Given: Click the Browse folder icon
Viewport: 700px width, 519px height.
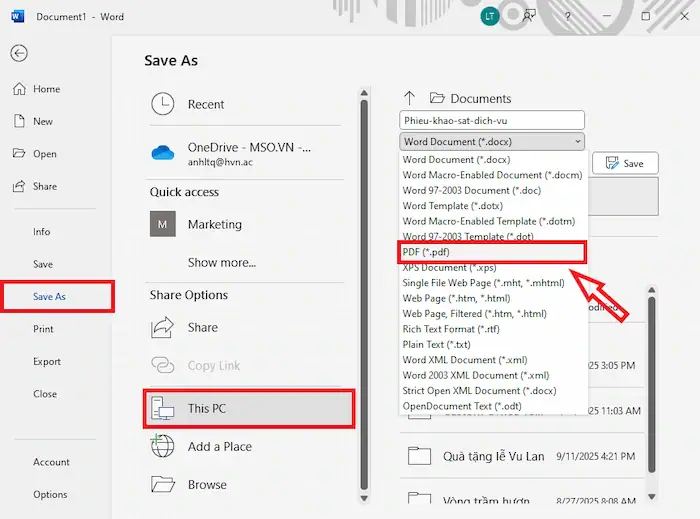Looking at the screenshot, I should 162,485.
